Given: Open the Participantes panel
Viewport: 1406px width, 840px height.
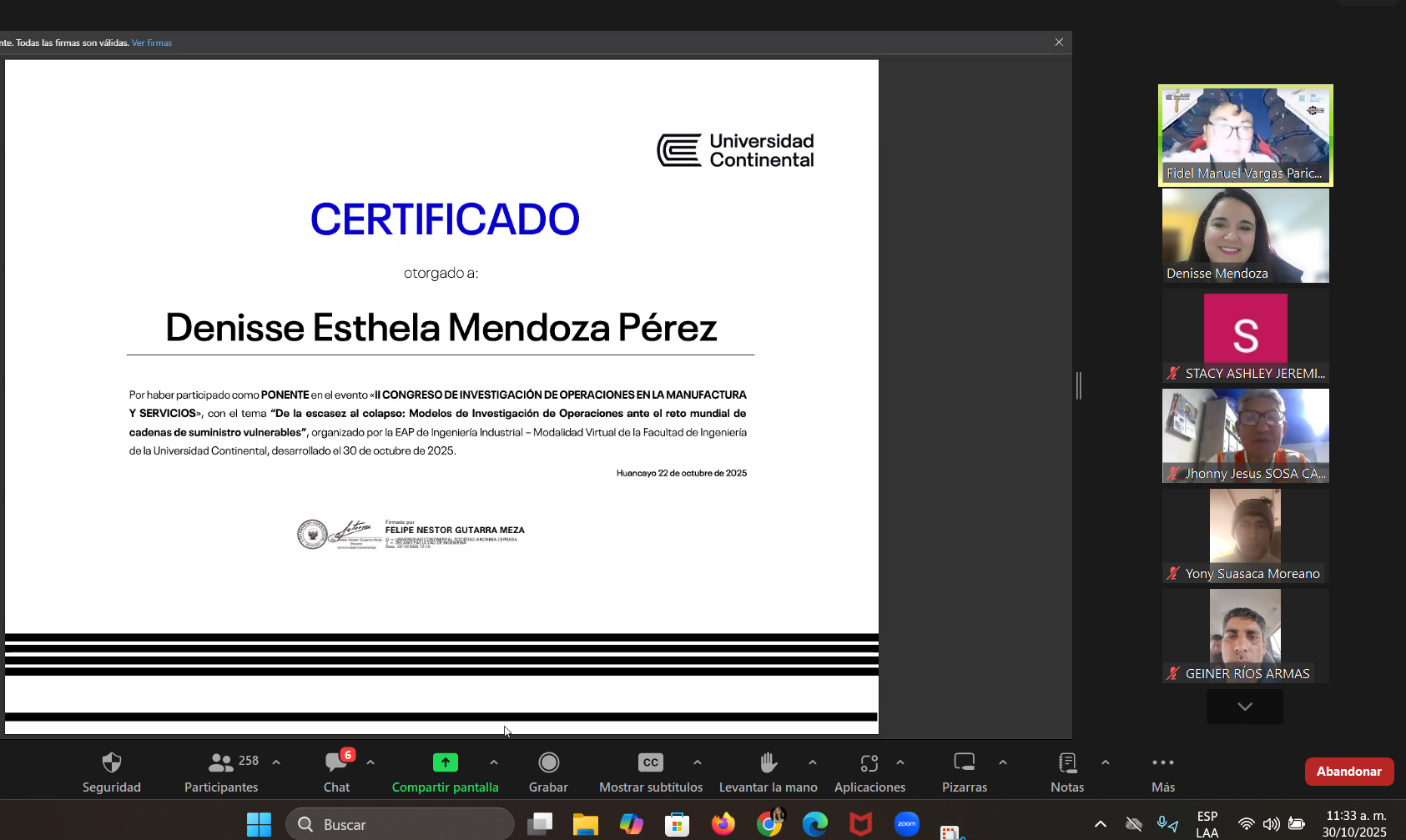Looking at the screenshot, I should (x=221, y=763).
